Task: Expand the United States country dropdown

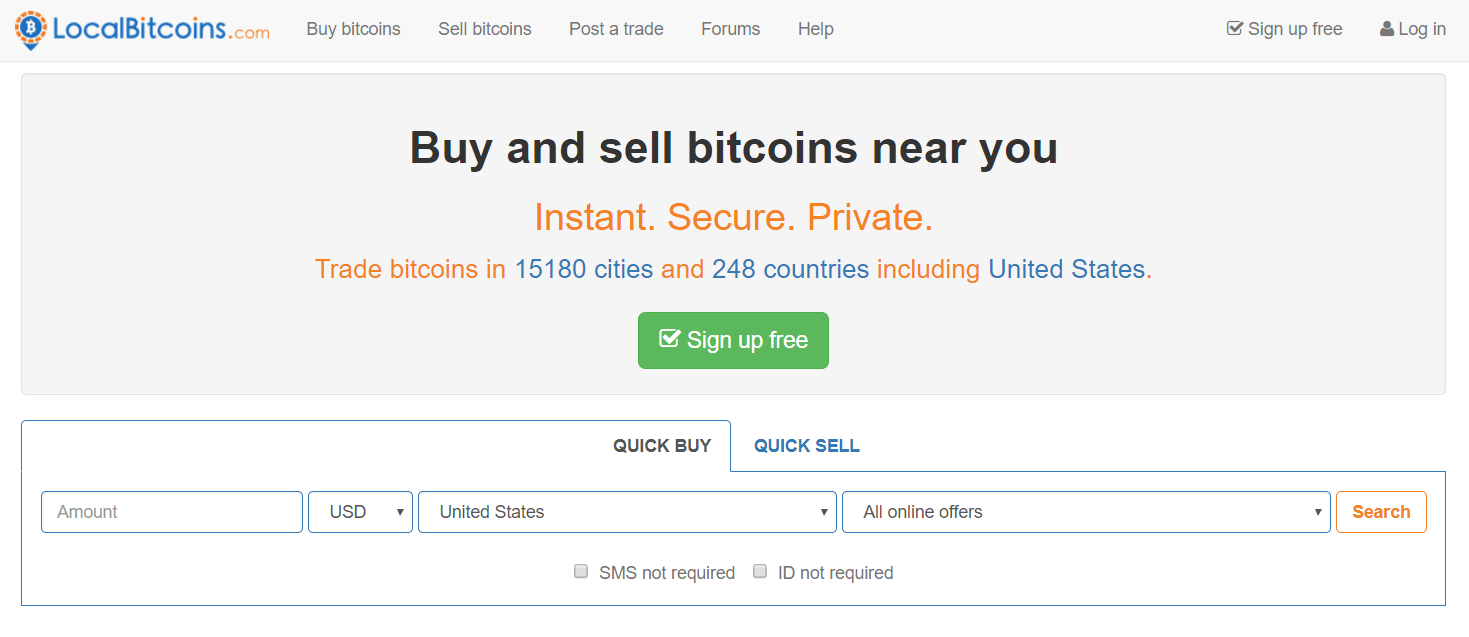Action: [627, 512]
